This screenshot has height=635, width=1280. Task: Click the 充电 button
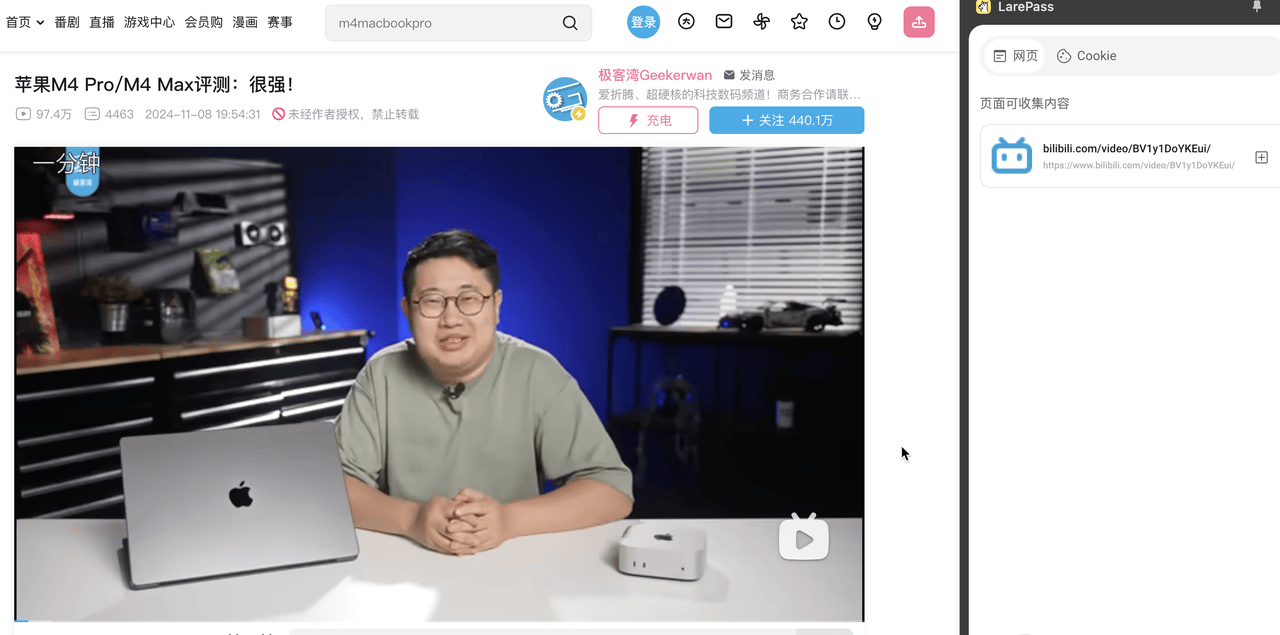coord(647,120)
